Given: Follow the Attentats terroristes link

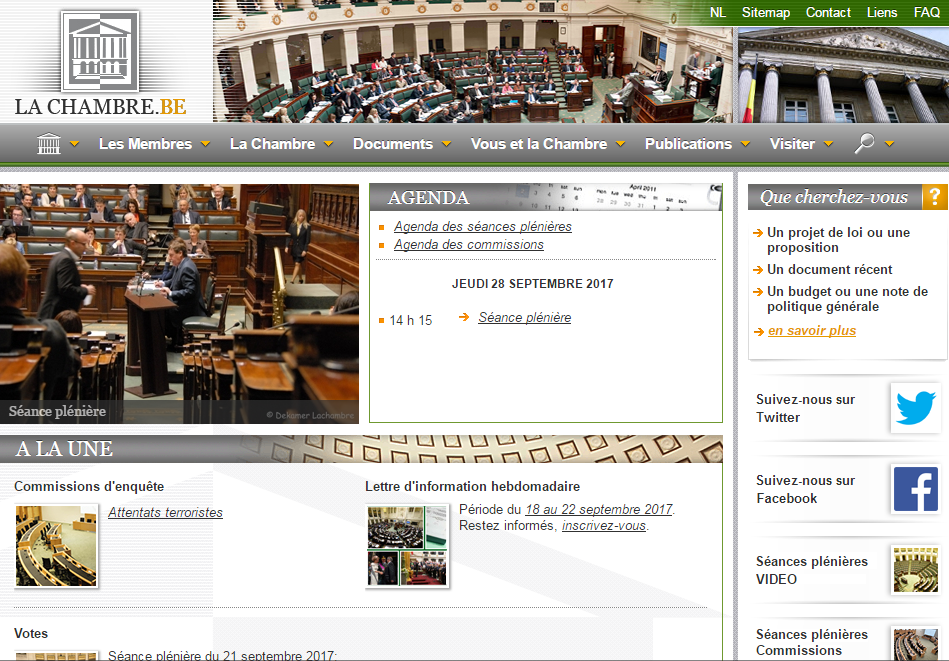Looking at the screenshot, I should click(x=165, y=513).
